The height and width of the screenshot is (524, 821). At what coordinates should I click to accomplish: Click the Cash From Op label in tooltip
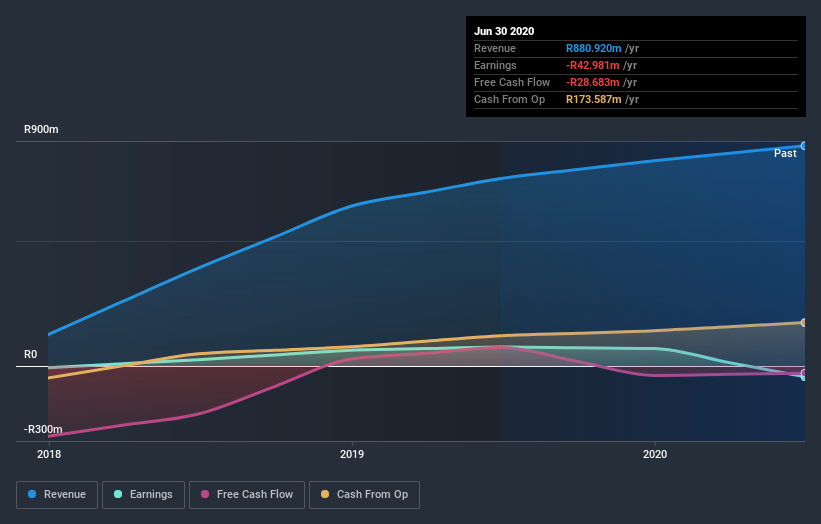tap(509, 99)
